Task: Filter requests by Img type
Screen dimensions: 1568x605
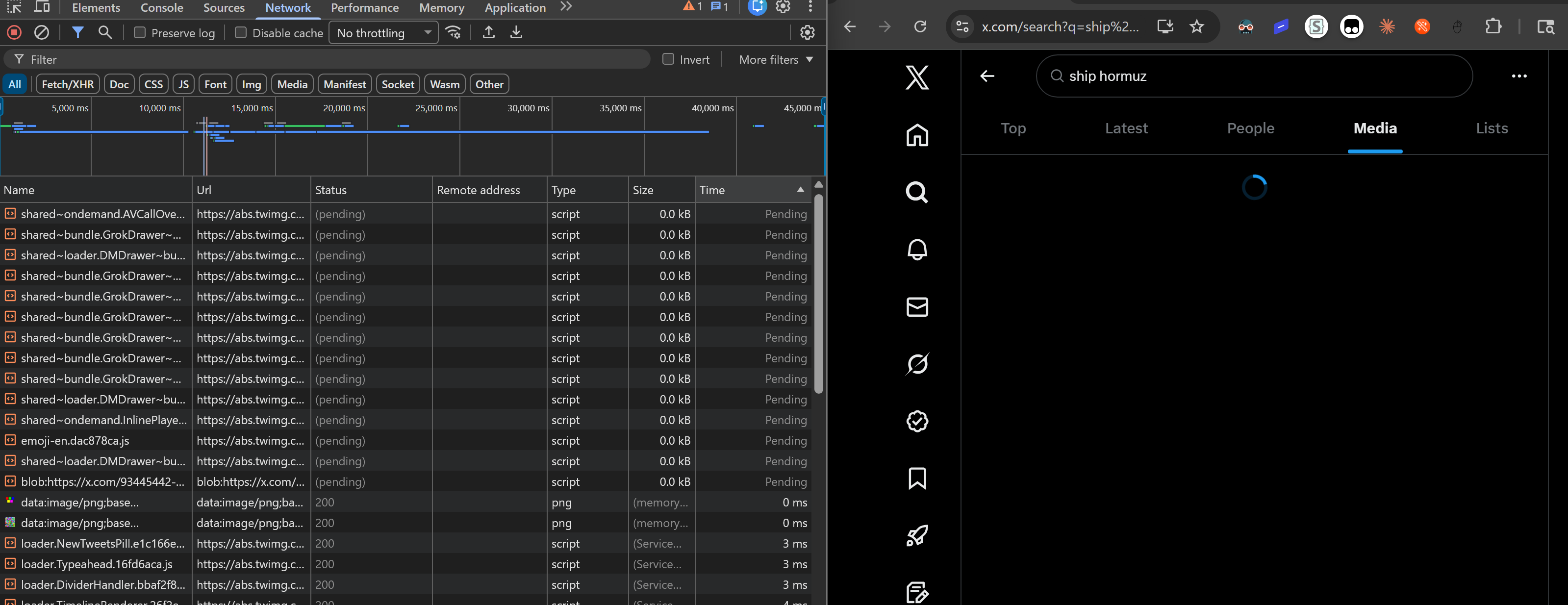Action: (x=251, y=85)
